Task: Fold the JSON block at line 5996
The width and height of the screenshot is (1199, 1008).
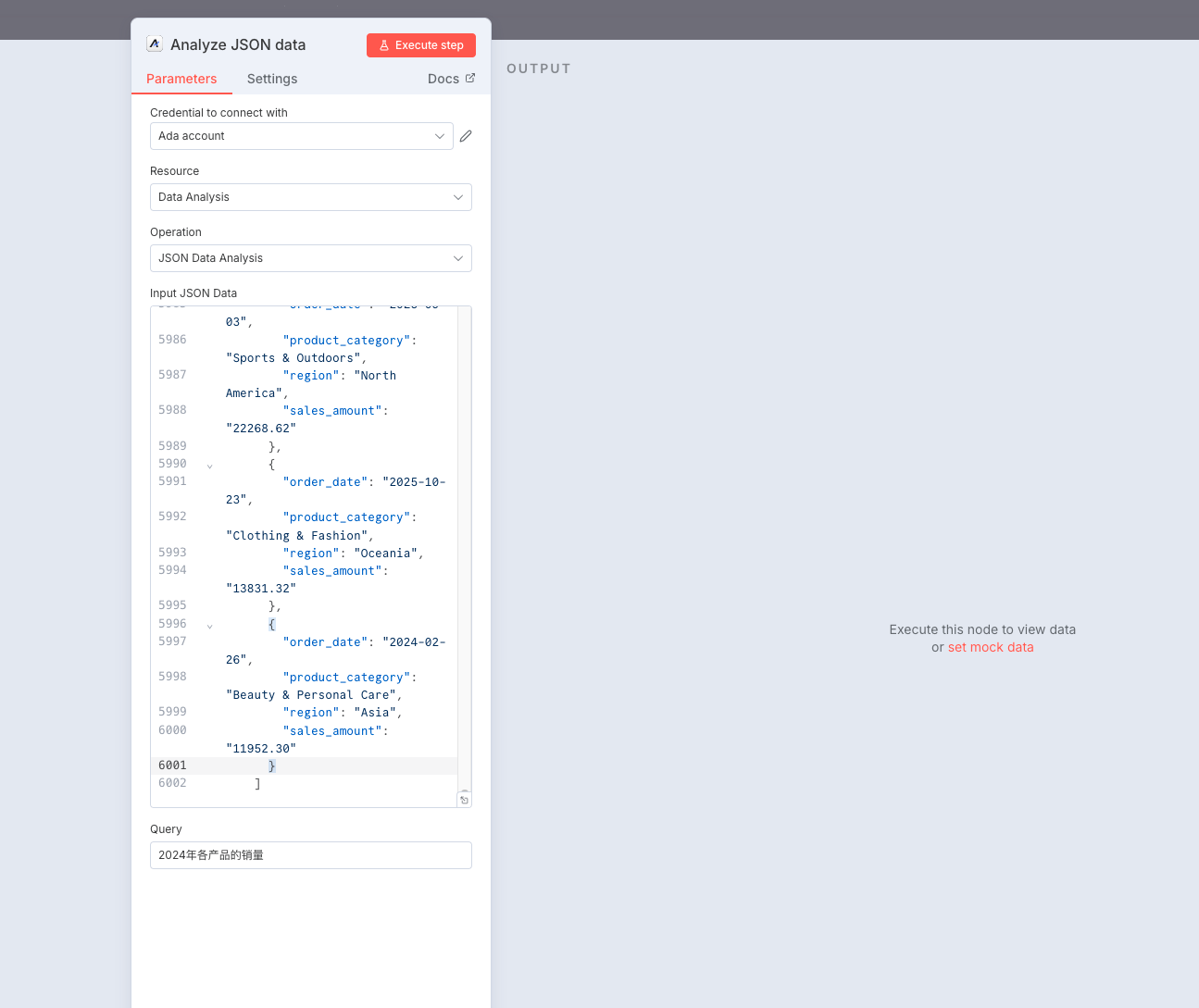Action: pyautogui.click(x=210, y=626)
